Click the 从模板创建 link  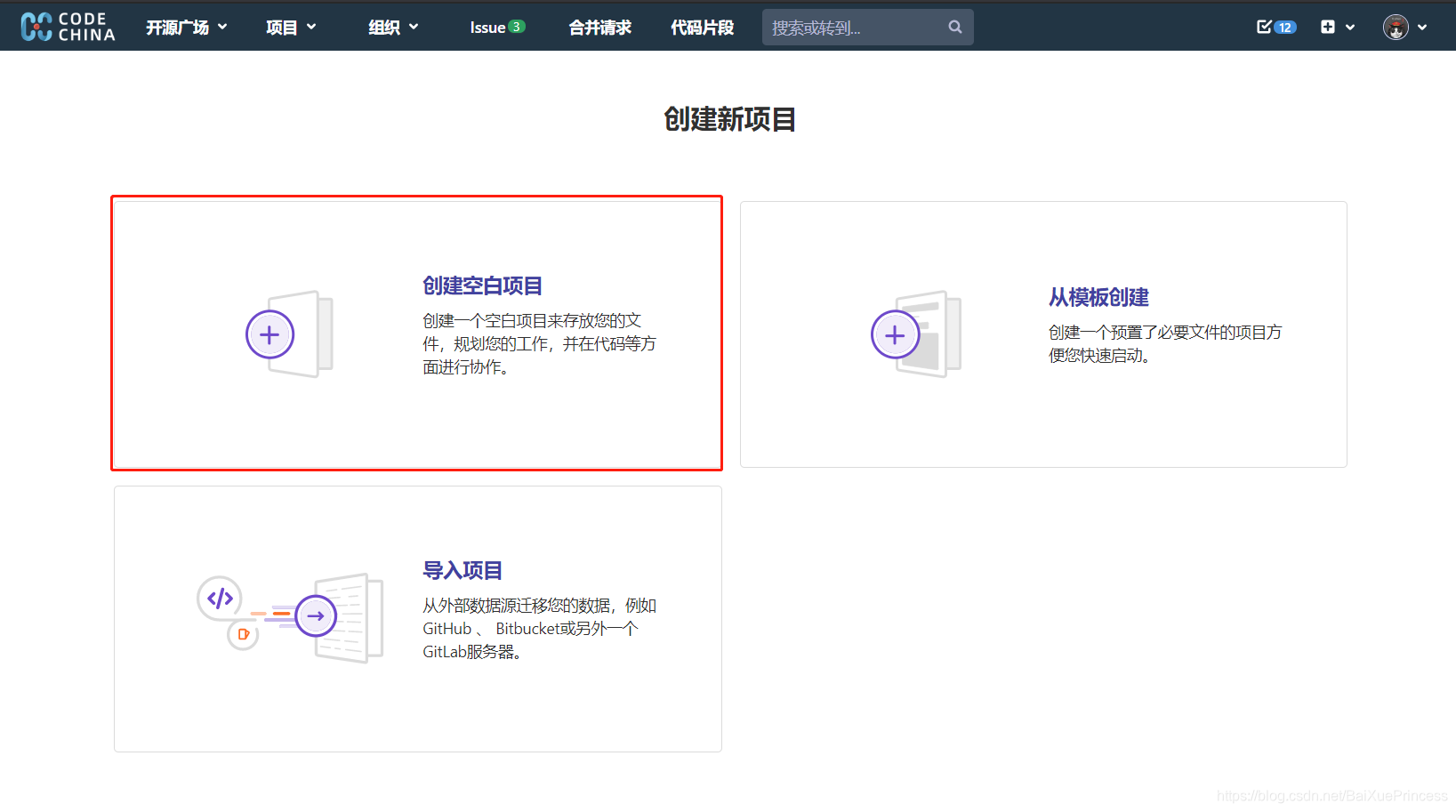pyautogui.click(x=1098, y=297)
